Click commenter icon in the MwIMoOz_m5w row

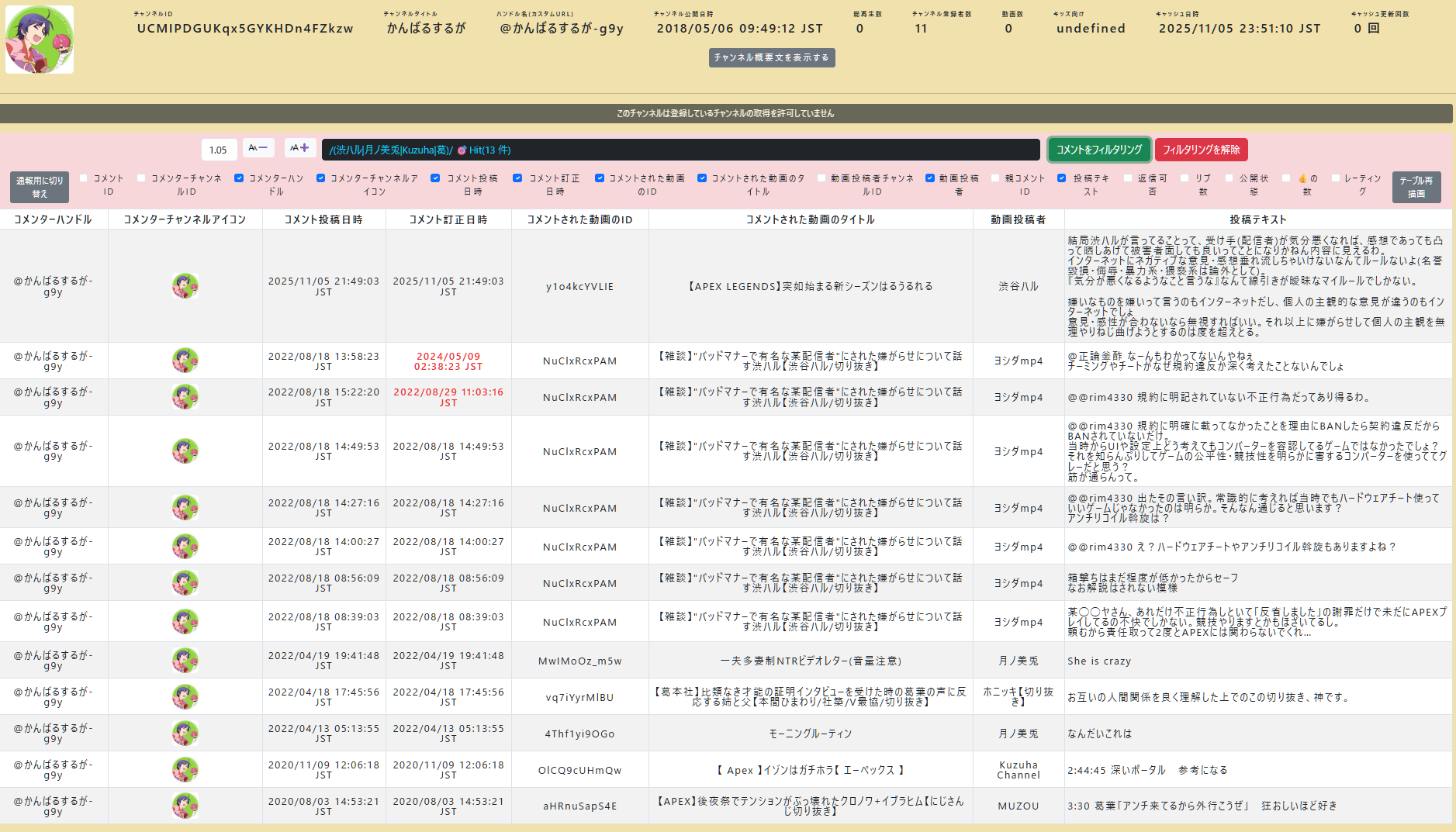(185, 661)
